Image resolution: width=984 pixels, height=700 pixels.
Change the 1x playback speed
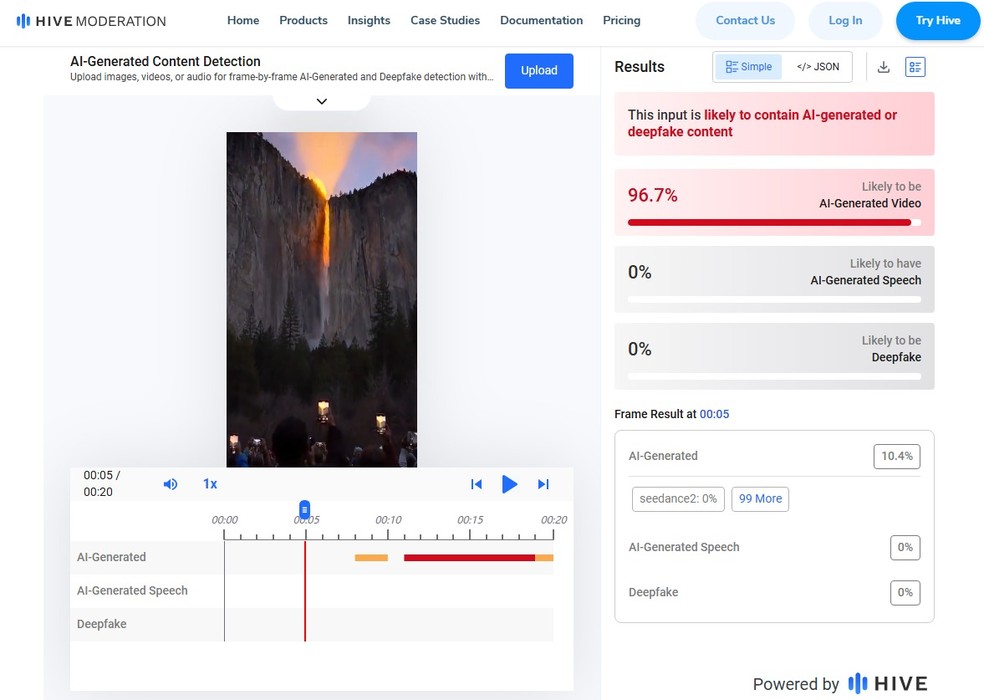click(210, 484)
